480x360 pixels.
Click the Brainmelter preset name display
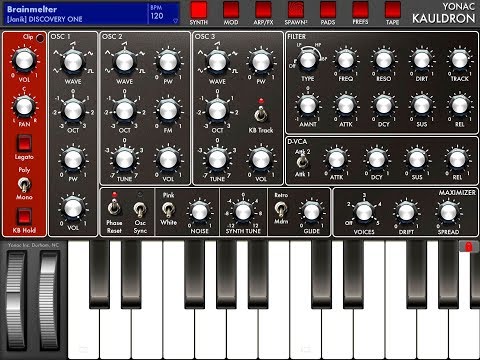[75, 14]
